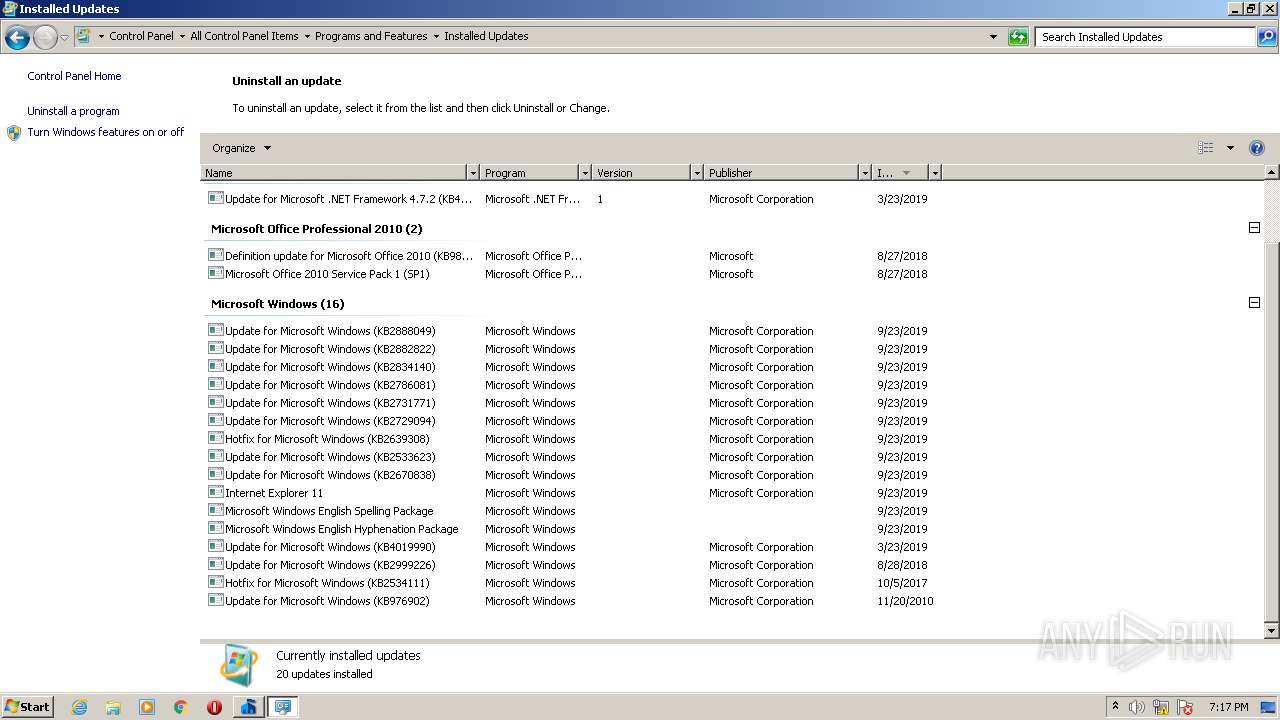Sort list by Publisher column header
Screen dimensions: 1280x720
[781, 173]
